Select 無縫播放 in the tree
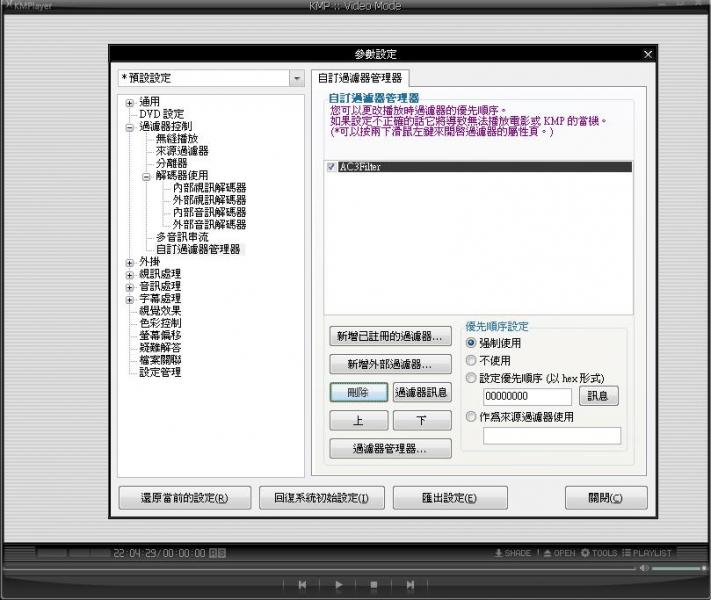711x600 pixels. click(177, 138)
